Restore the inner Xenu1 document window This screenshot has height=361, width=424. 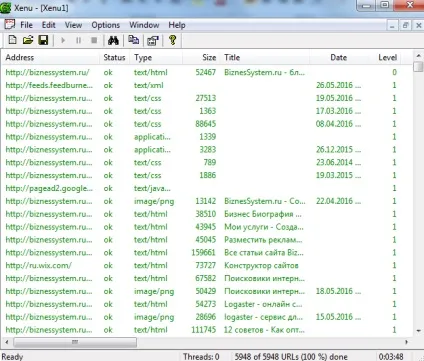(x=405, y=25)
